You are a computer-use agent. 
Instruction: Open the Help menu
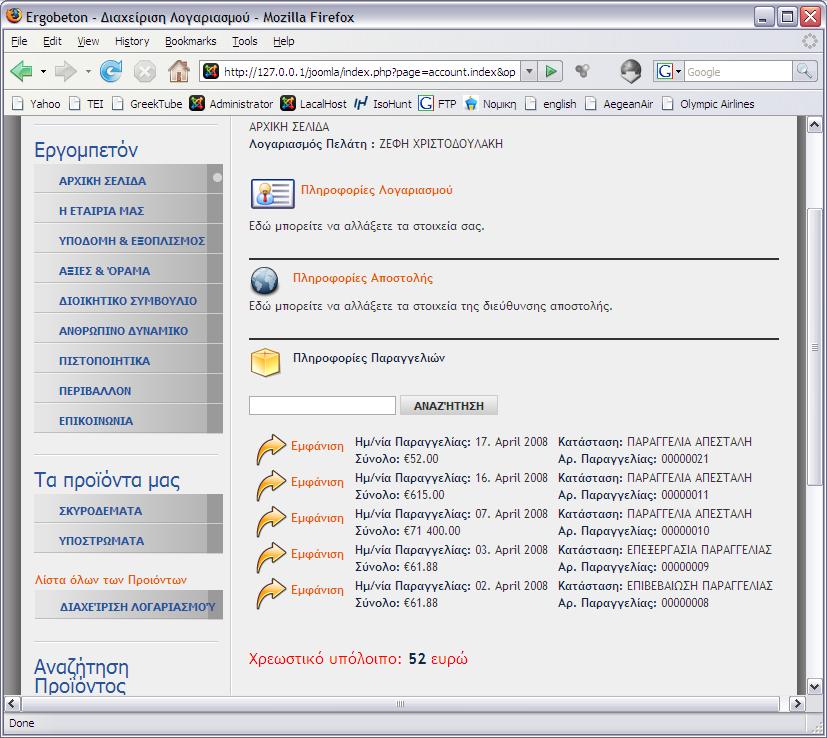284,41
